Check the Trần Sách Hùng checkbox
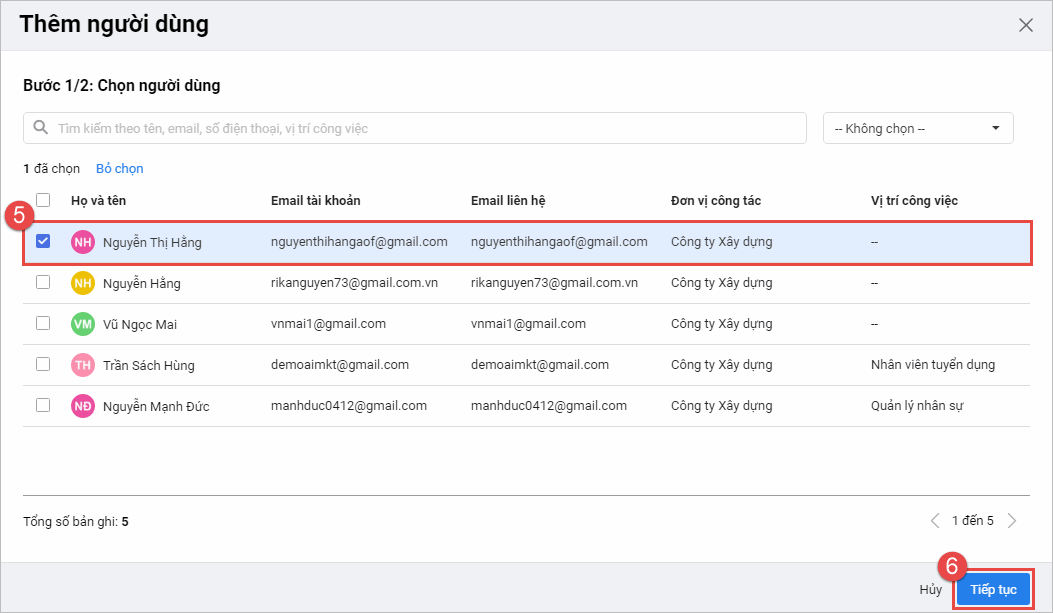This screenshot has height=613, width=1053. [43, 364]
